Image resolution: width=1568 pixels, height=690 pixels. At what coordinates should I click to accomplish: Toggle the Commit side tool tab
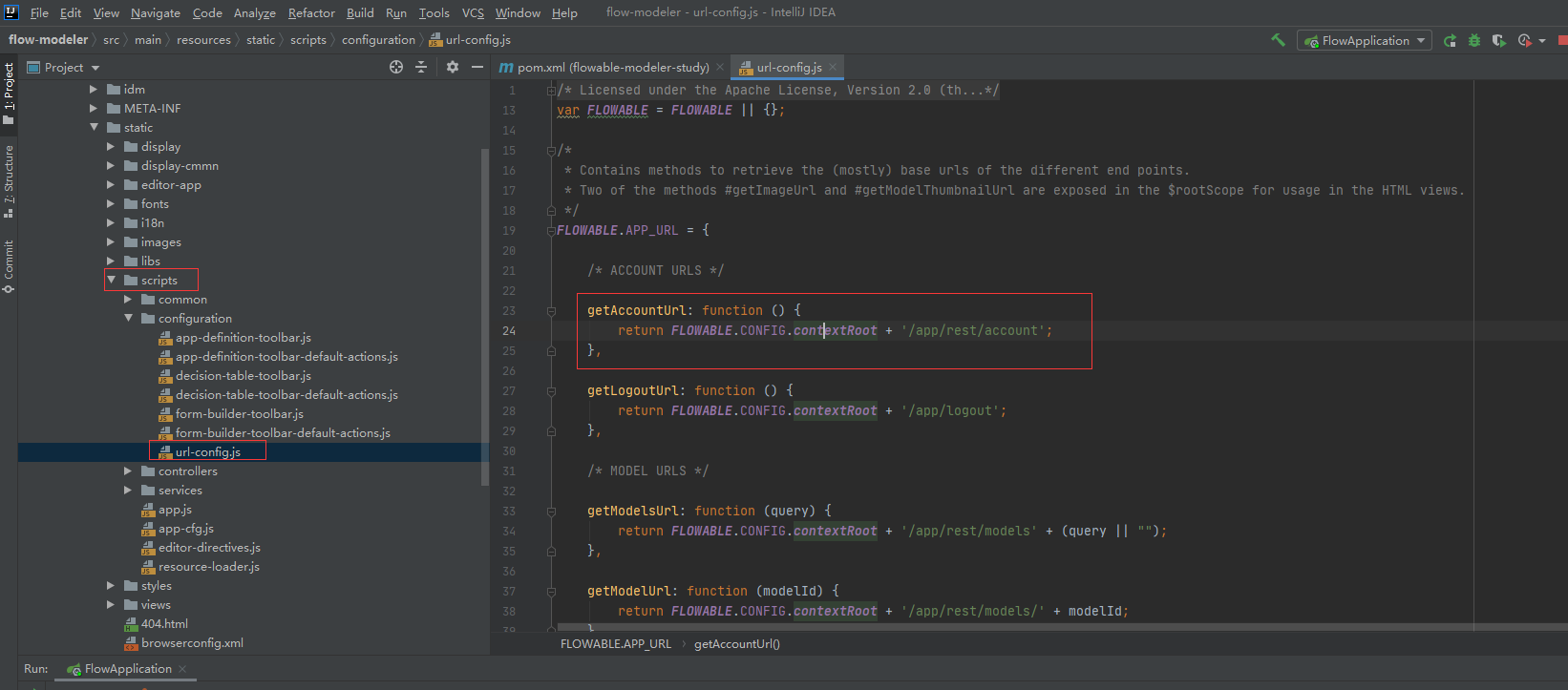9,266
